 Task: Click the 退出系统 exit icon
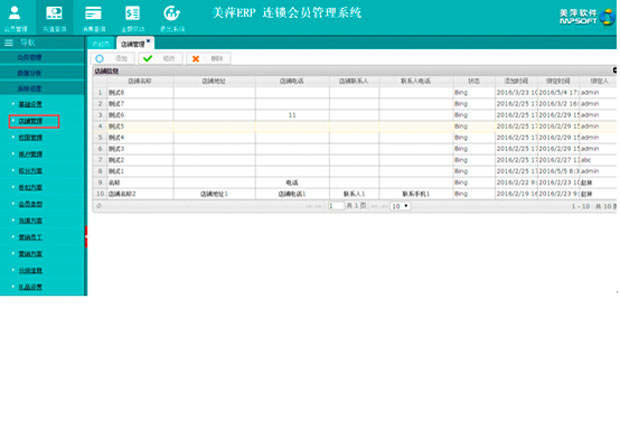tap(171, 14)
